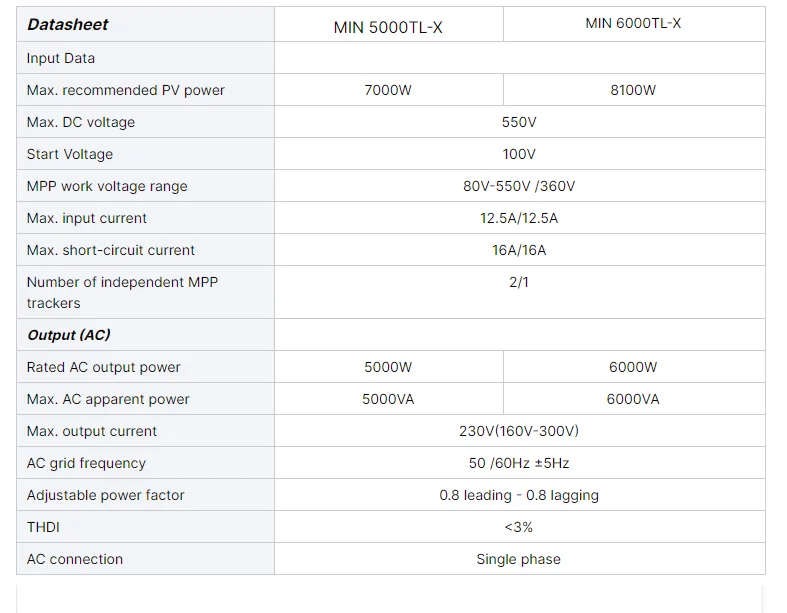Click the MIN 6000TL-X column header
Image resolution: width=787 pixels, height=613 pixels.
pyautogui.click(x=633, y=23)
